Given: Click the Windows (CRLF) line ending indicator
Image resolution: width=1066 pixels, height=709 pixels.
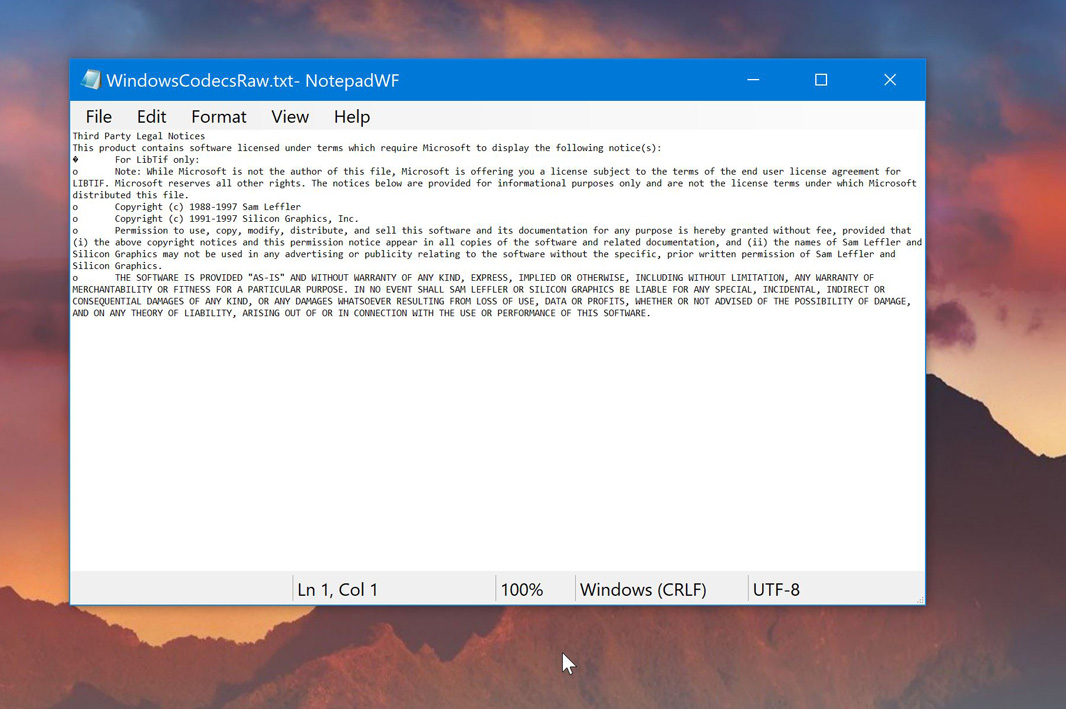Looking at the screenshot, I should (643, 590).
